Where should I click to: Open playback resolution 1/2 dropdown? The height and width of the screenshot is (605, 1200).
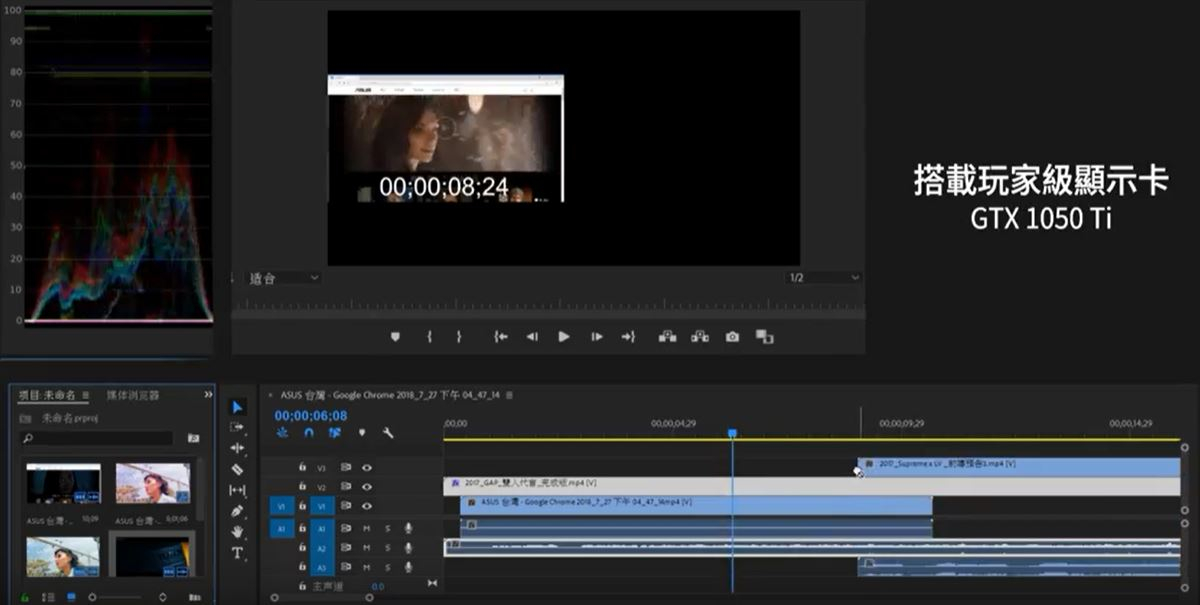click(824, 277)
